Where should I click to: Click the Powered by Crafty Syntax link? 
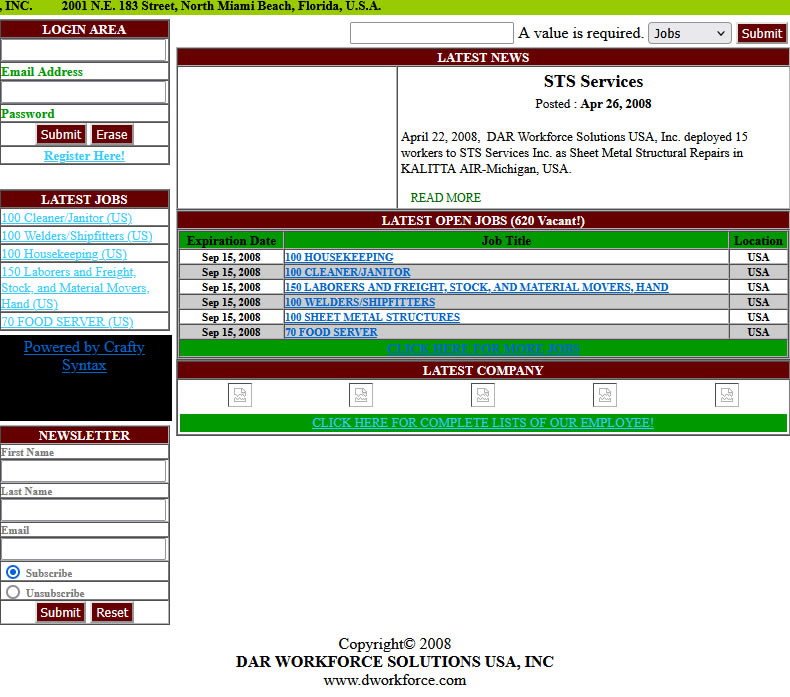(x=84, y=356)
